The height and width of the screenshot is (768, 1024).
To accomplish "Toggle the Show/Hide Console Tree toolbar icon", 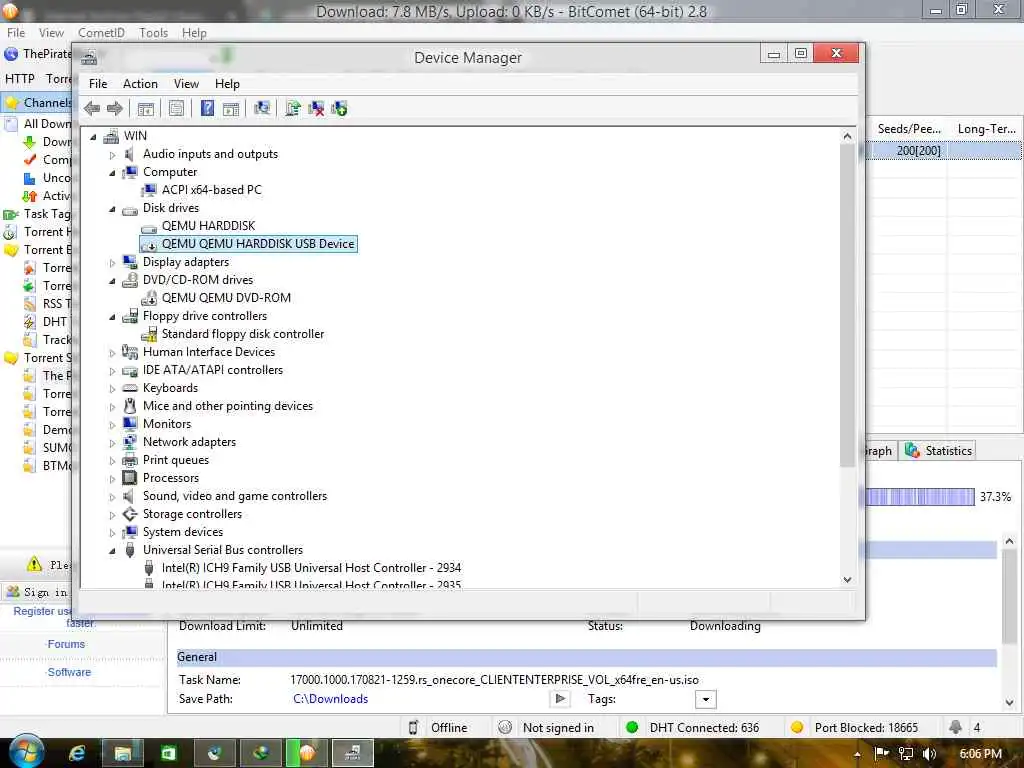I will tap(146, 108).
